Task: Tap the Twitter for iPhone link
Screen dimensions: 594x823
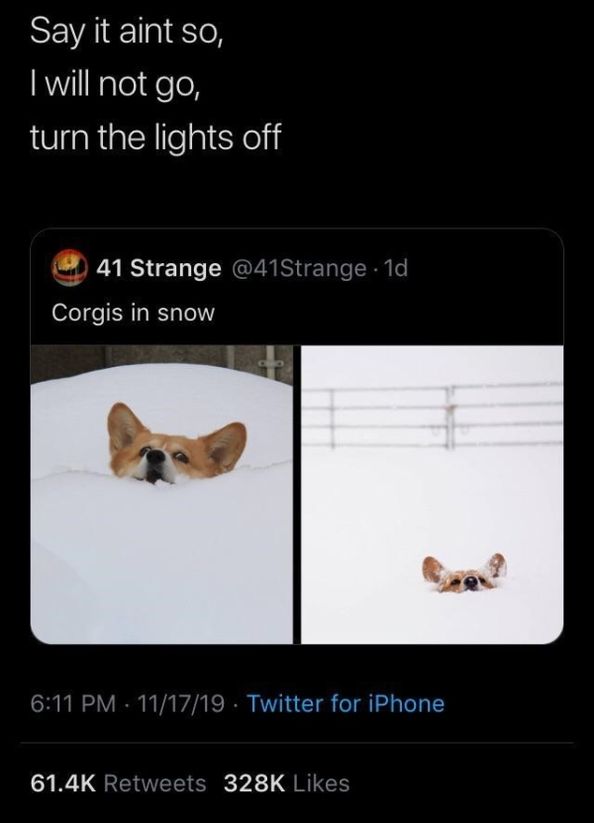Action: coord(345,704)
